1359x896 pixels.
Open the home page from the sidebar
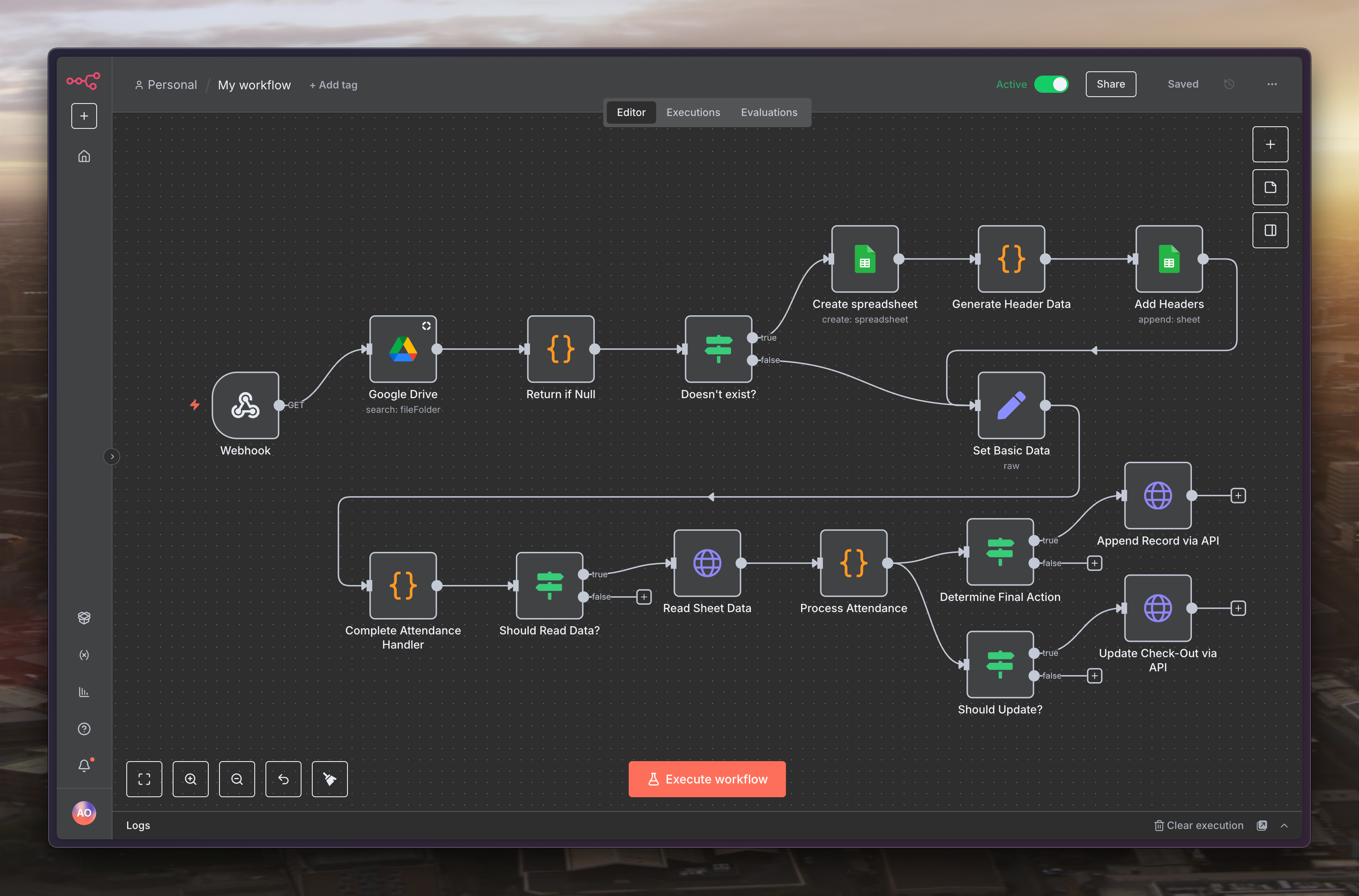click(84, 156)
